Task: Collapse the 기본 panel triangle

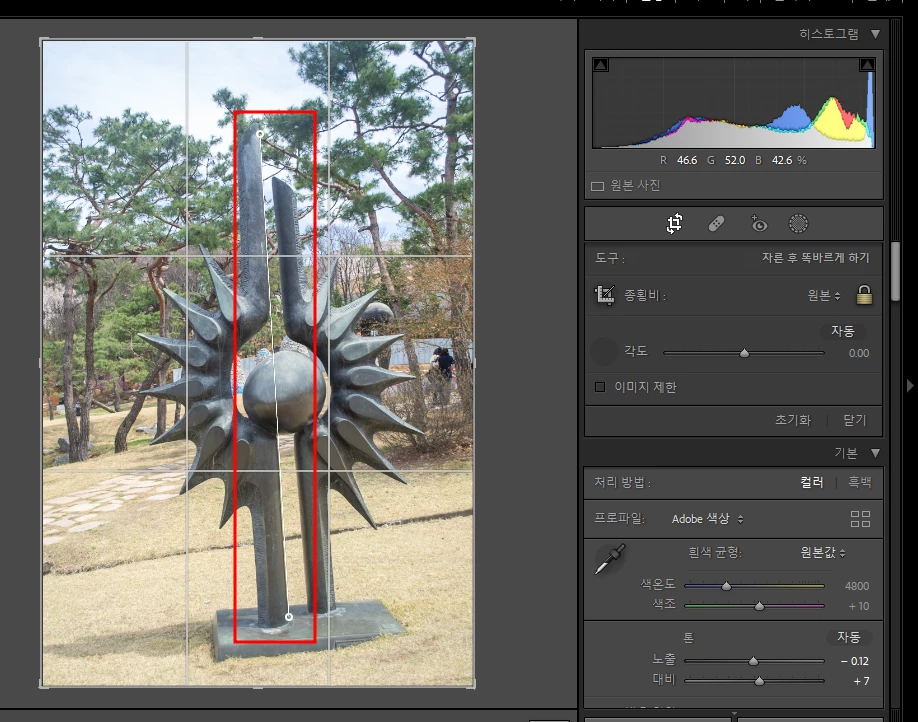Action: [875, 453]
